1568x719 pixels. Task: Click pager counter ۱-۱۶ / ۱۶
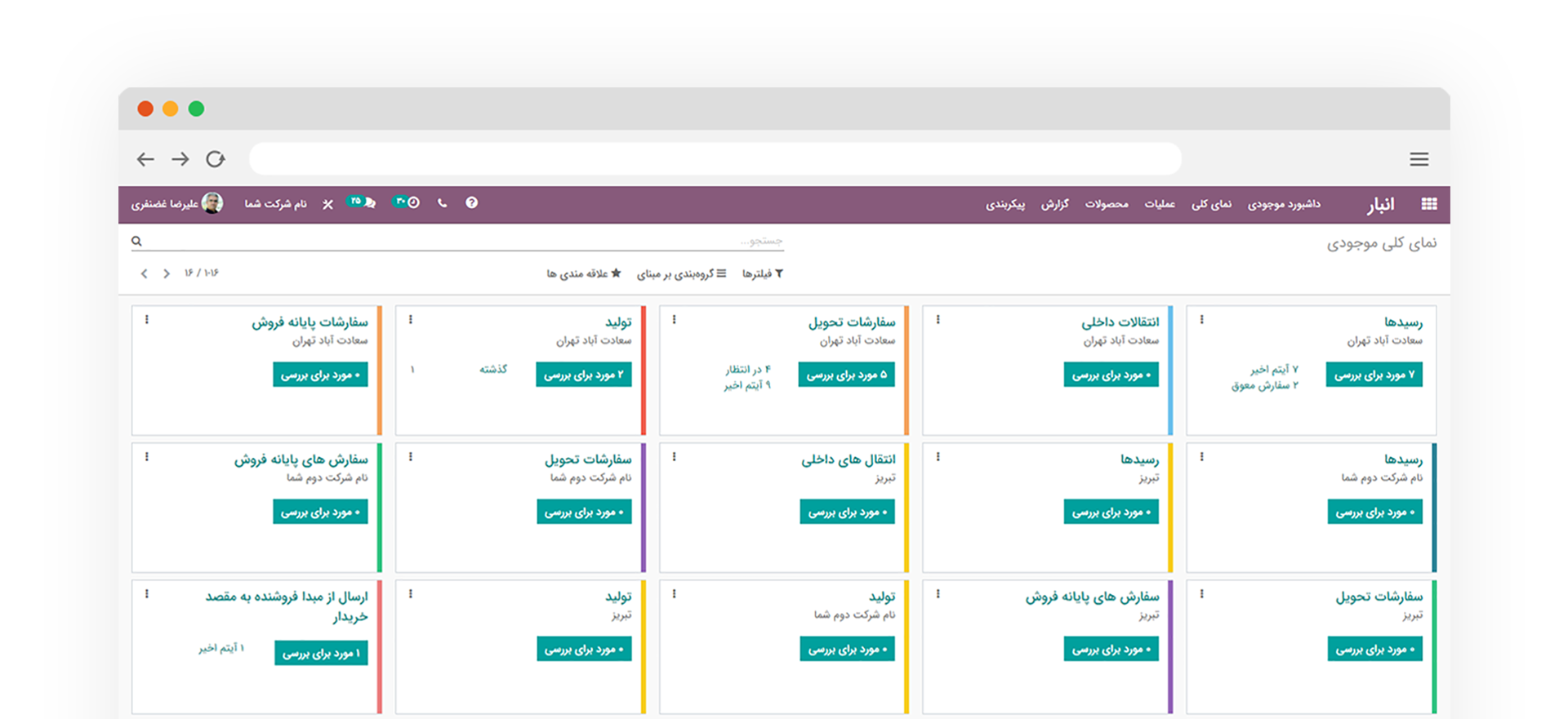pos(202,273)
